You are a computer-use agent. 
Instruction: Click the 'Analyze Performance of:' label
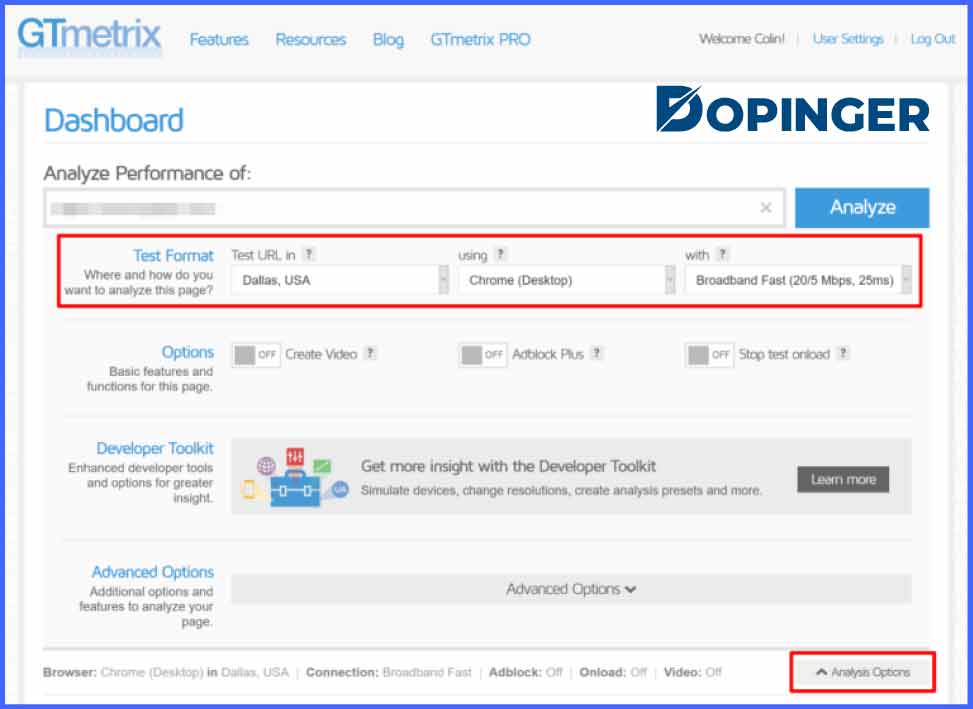[147, 173]
